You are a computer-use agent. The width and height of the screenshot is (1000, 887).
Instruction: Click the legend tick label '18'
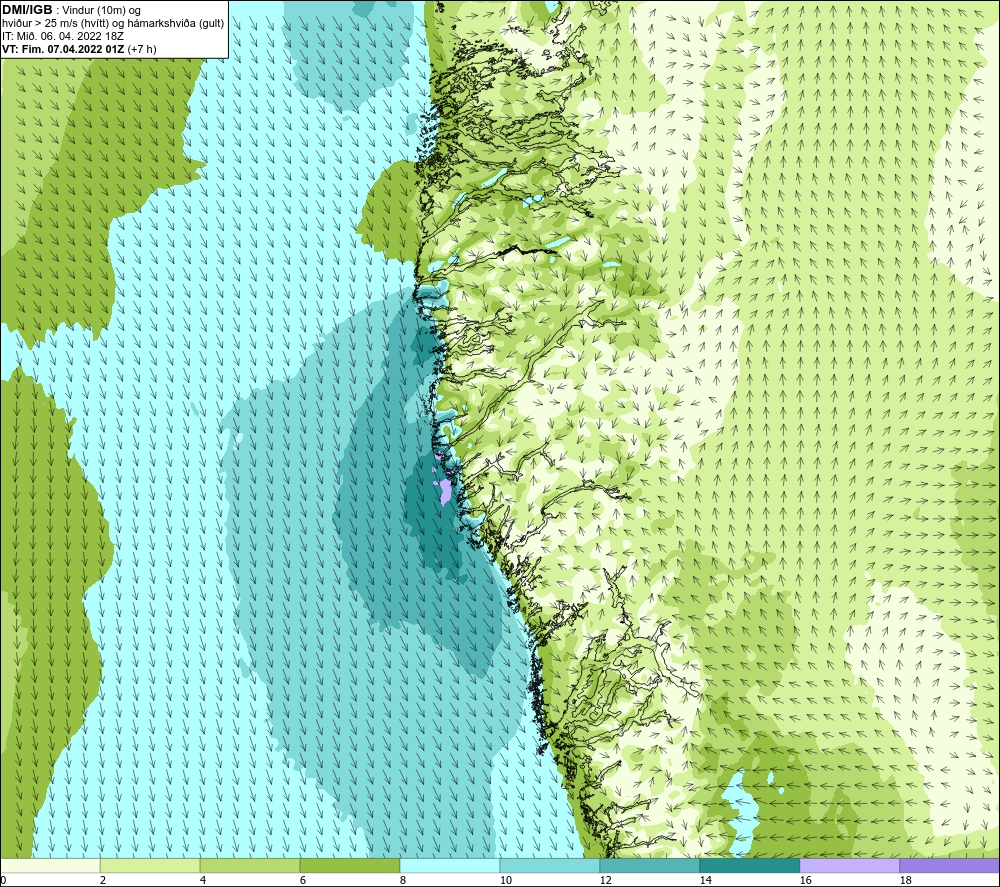pos(906,881)
